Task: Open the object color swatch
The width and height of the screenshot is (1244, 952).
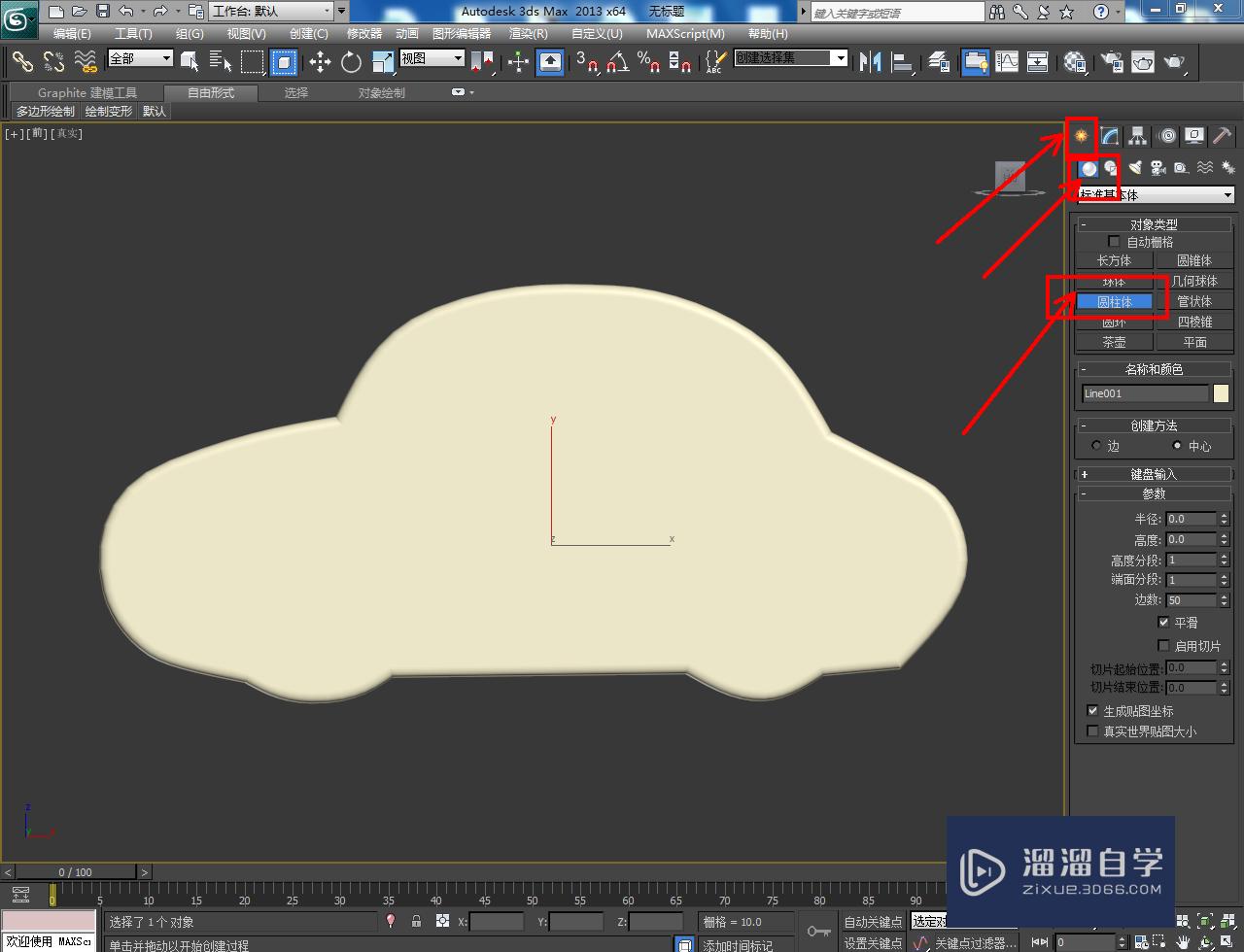Action: pos(1221,393)
